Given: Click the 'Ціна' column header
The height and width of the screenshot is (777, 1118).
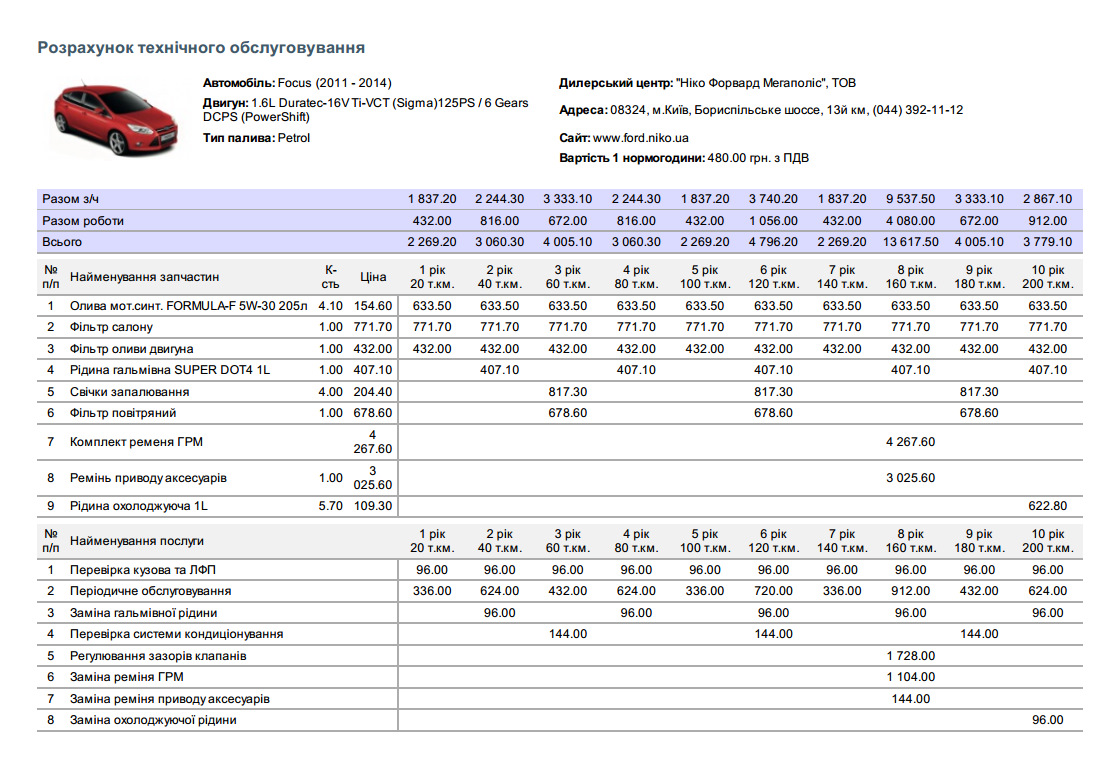Looking at the screenshot, I should click(373, 277).
